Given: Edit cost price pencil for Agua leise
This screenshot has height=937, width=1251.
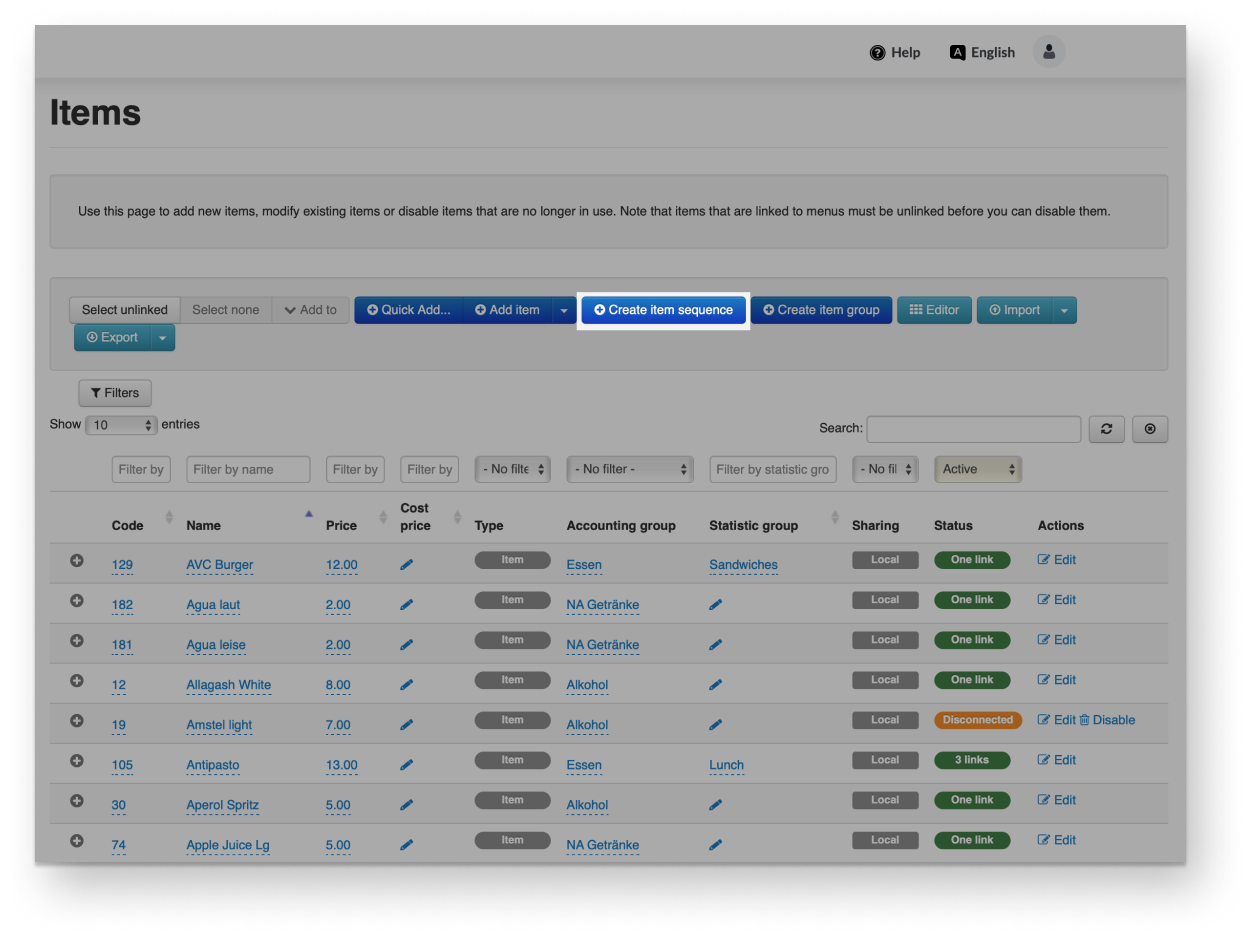Looking at the screenshot, I should (406, 645).
